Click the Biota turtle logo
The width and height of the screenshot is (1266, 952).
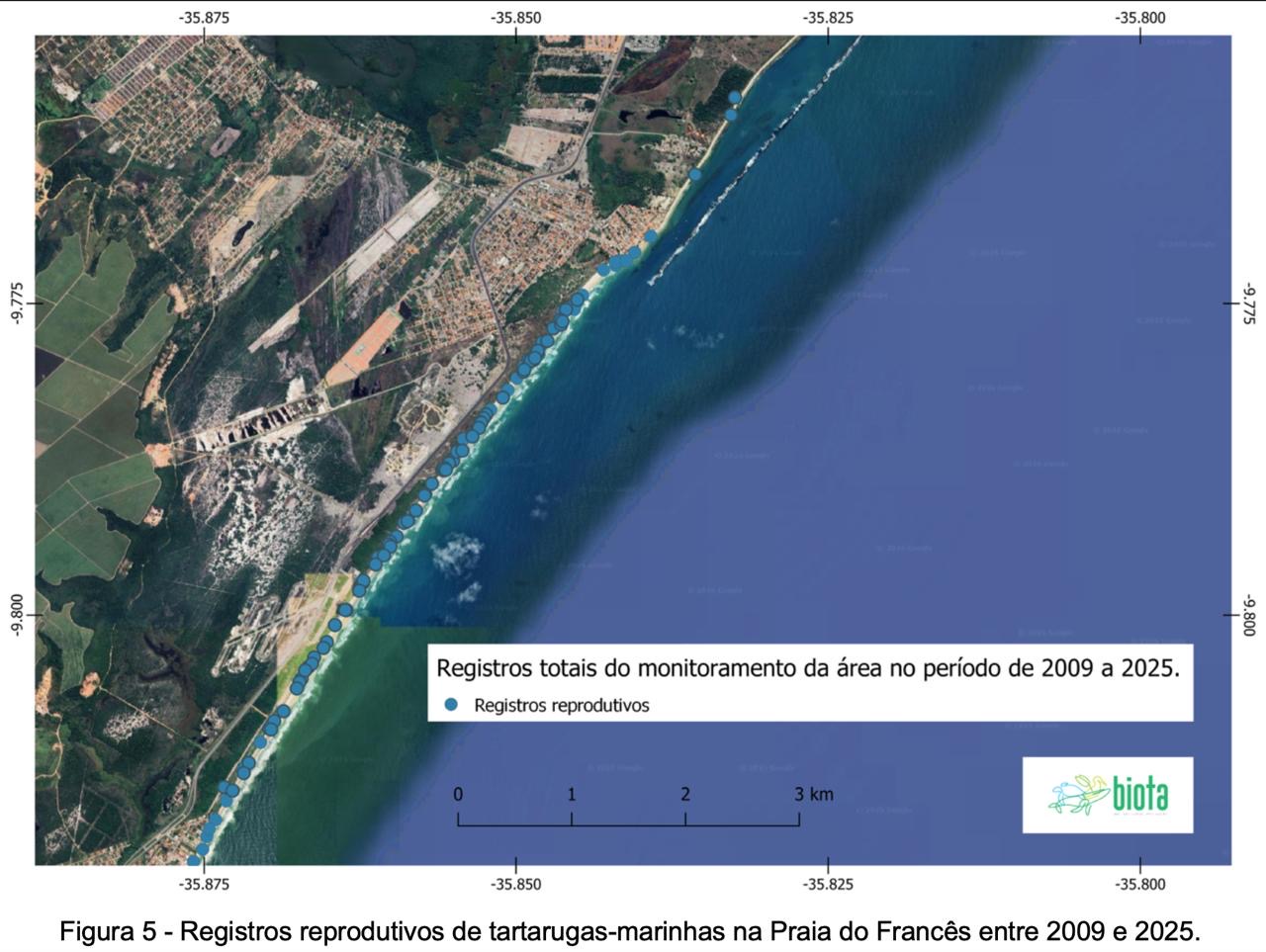[1107, 795]
